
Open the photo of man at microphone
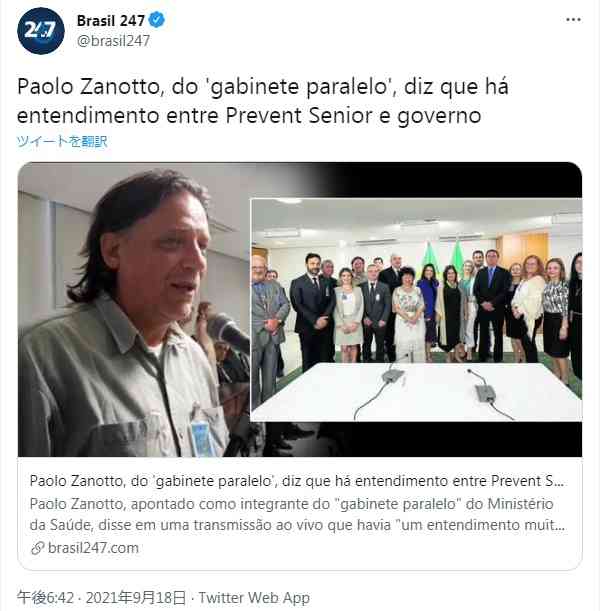pos(133,310)
